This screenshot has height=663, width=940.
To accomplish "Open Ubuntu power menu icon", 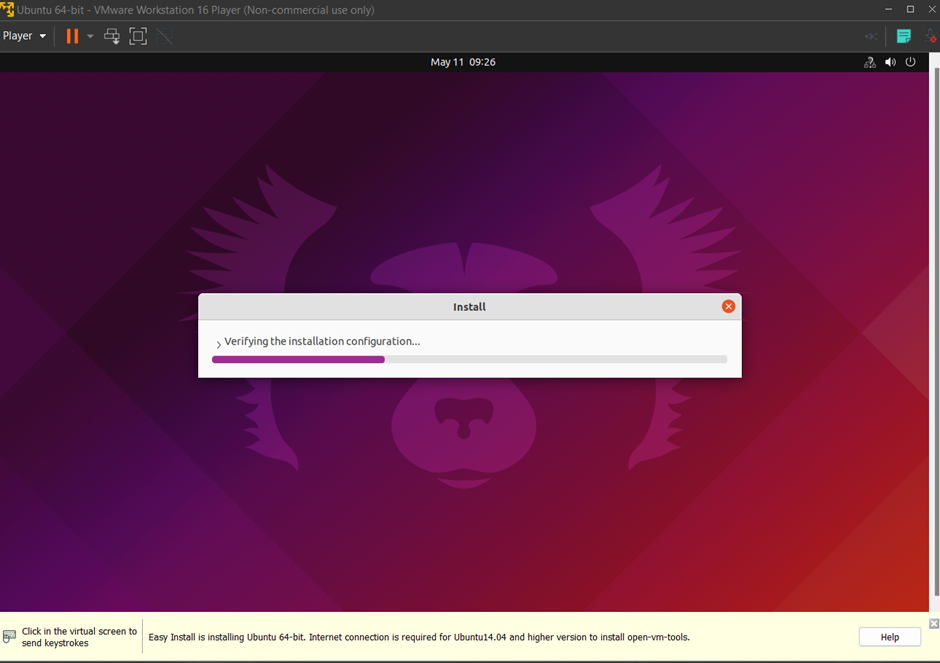I will (910, 62).
